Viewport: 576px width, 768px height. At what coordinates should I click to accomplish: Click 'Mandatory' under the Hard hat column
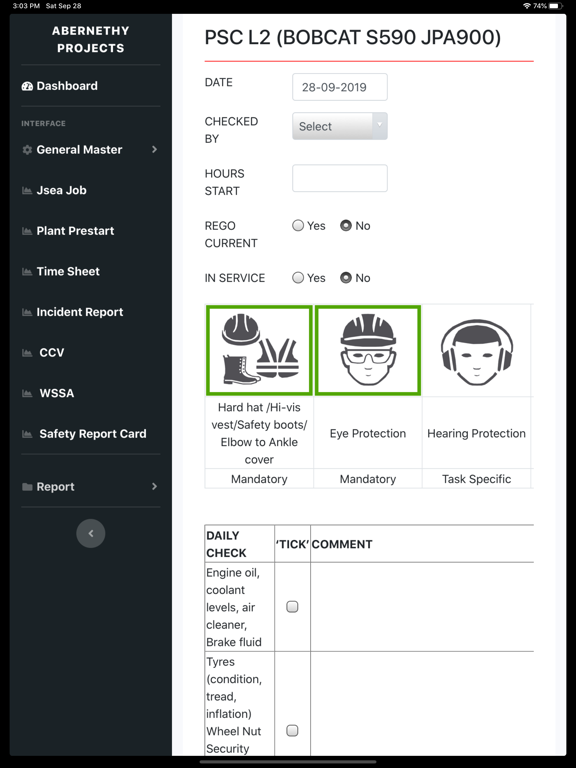click(259, 479)
